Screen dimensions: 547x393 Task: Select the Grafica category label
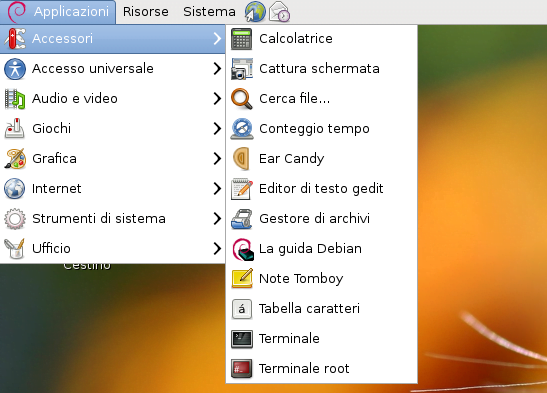pos(54,159)
